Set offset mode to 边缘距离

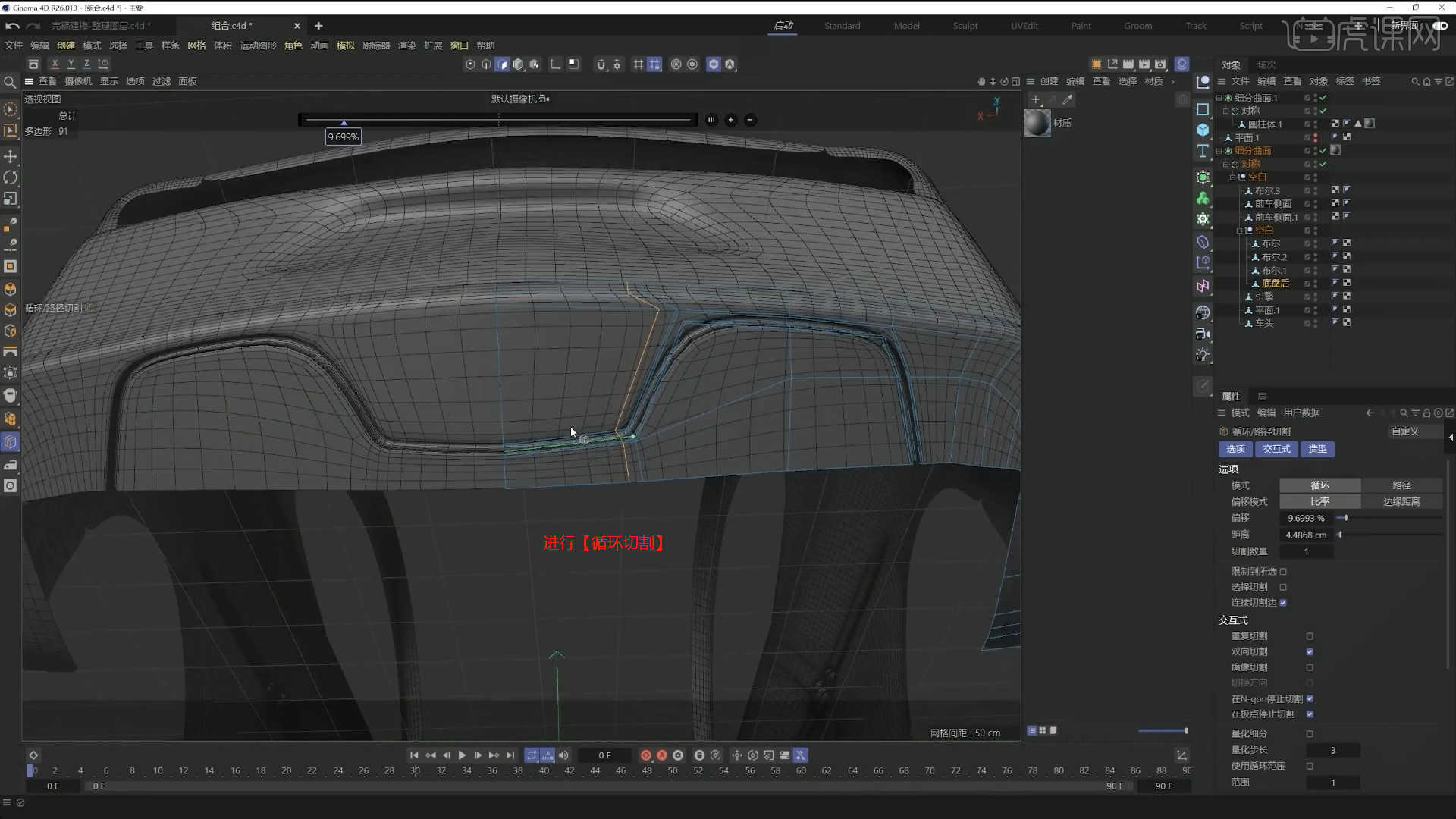[1401, 502]
